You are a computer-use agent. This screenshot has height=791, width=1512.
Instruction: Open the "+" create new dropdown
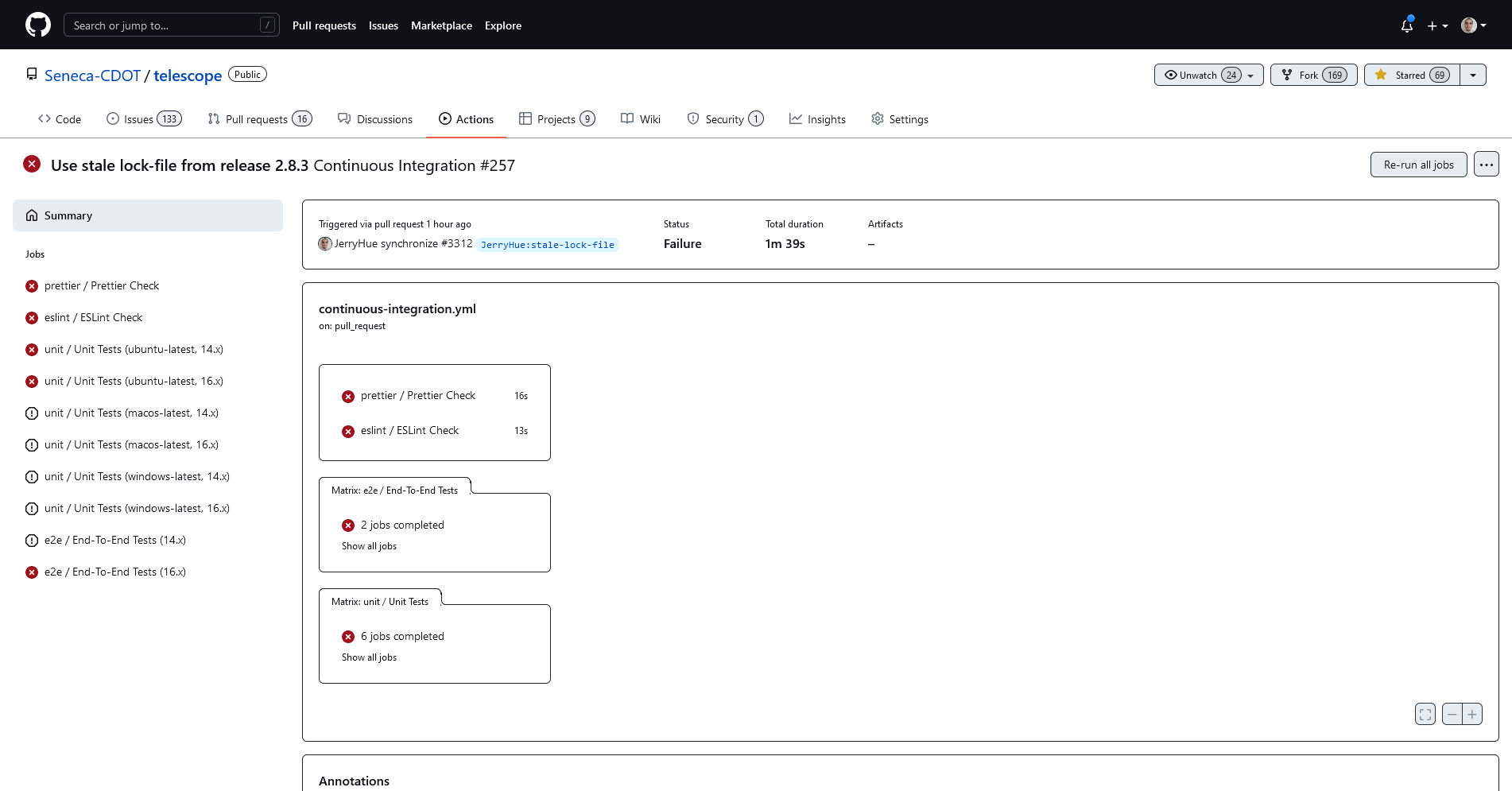pyautogui.click(x=1437, y=25)
